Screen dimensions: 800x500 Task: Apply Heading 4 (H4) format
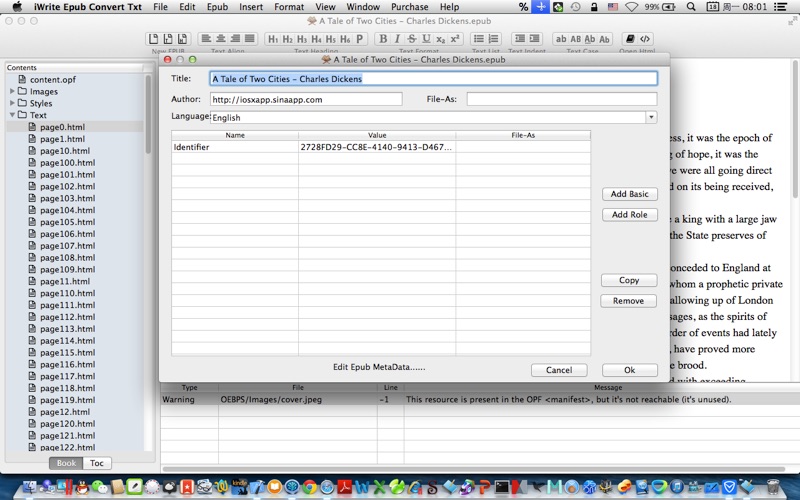click(316, 39)
